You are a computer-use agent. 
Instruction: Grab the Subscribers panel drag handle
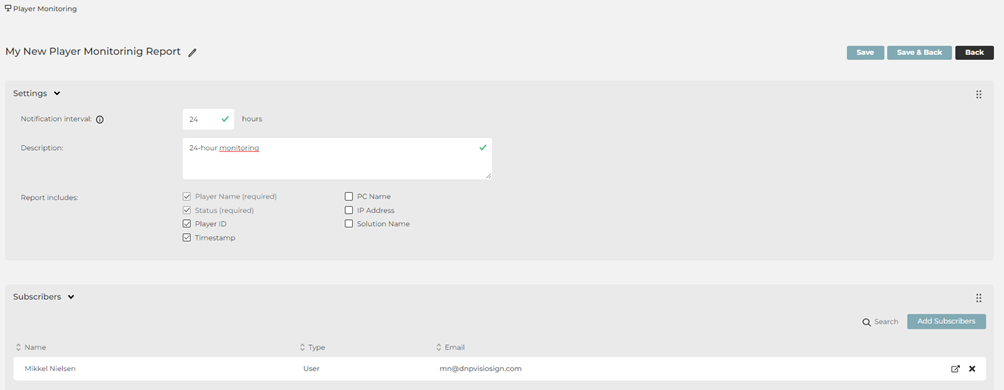978,298
